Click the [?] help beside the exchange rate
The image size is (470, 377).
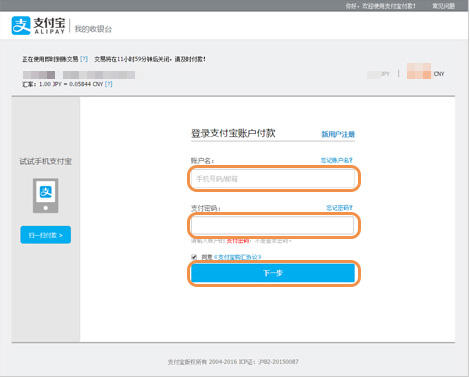109,84
